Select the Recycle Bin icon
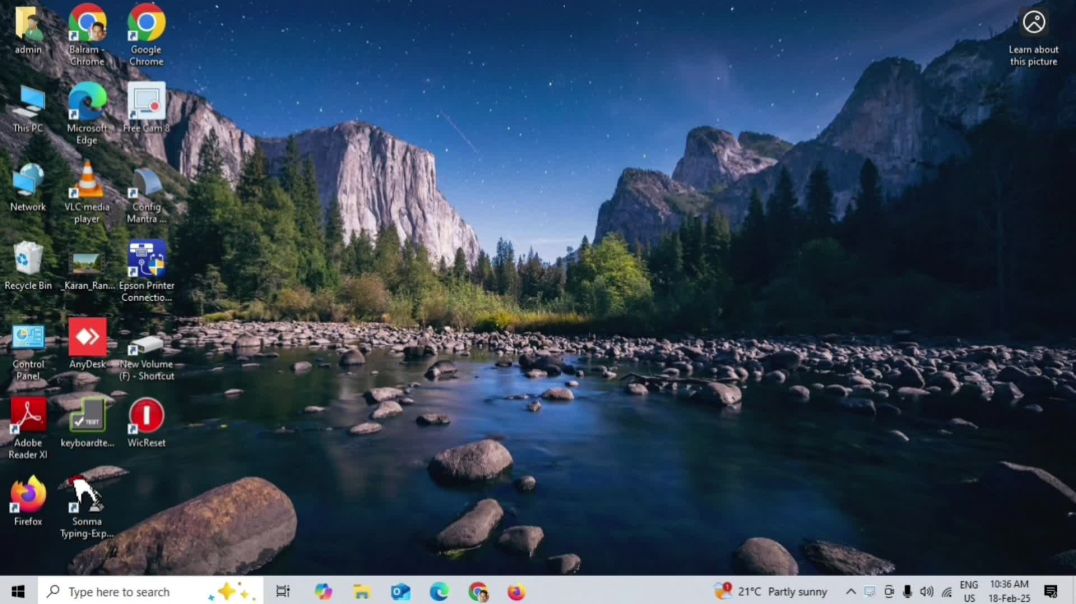This screenshot has height=604, width=1076. click(28, 265)
